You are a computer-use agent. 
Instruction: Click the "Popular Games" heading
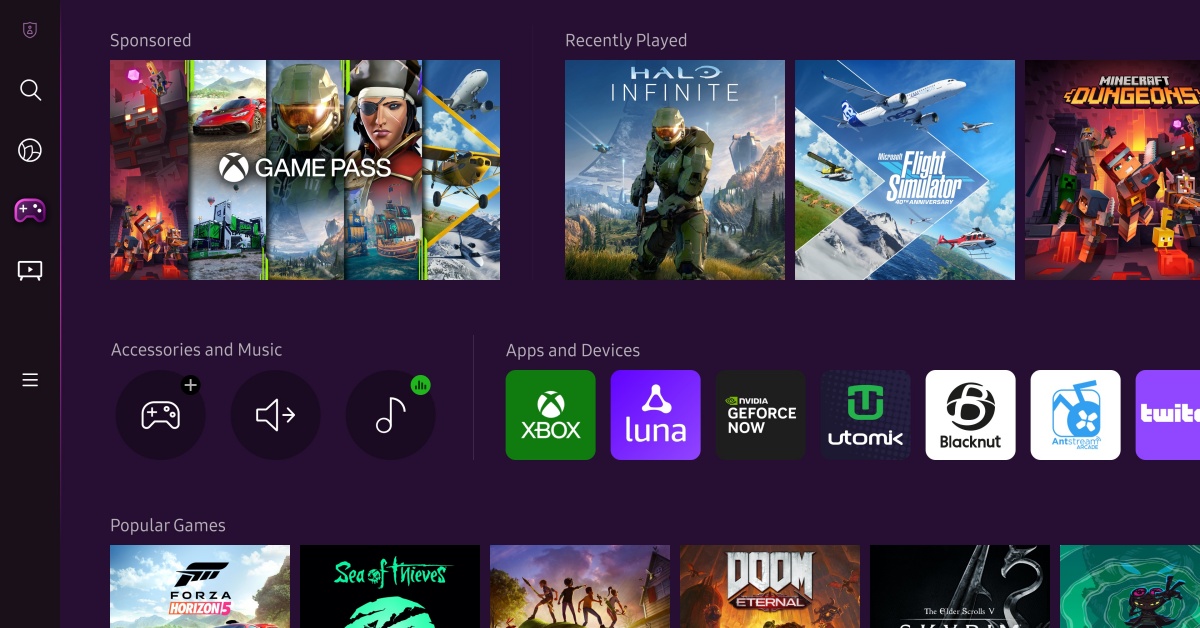tap(168, 526)
